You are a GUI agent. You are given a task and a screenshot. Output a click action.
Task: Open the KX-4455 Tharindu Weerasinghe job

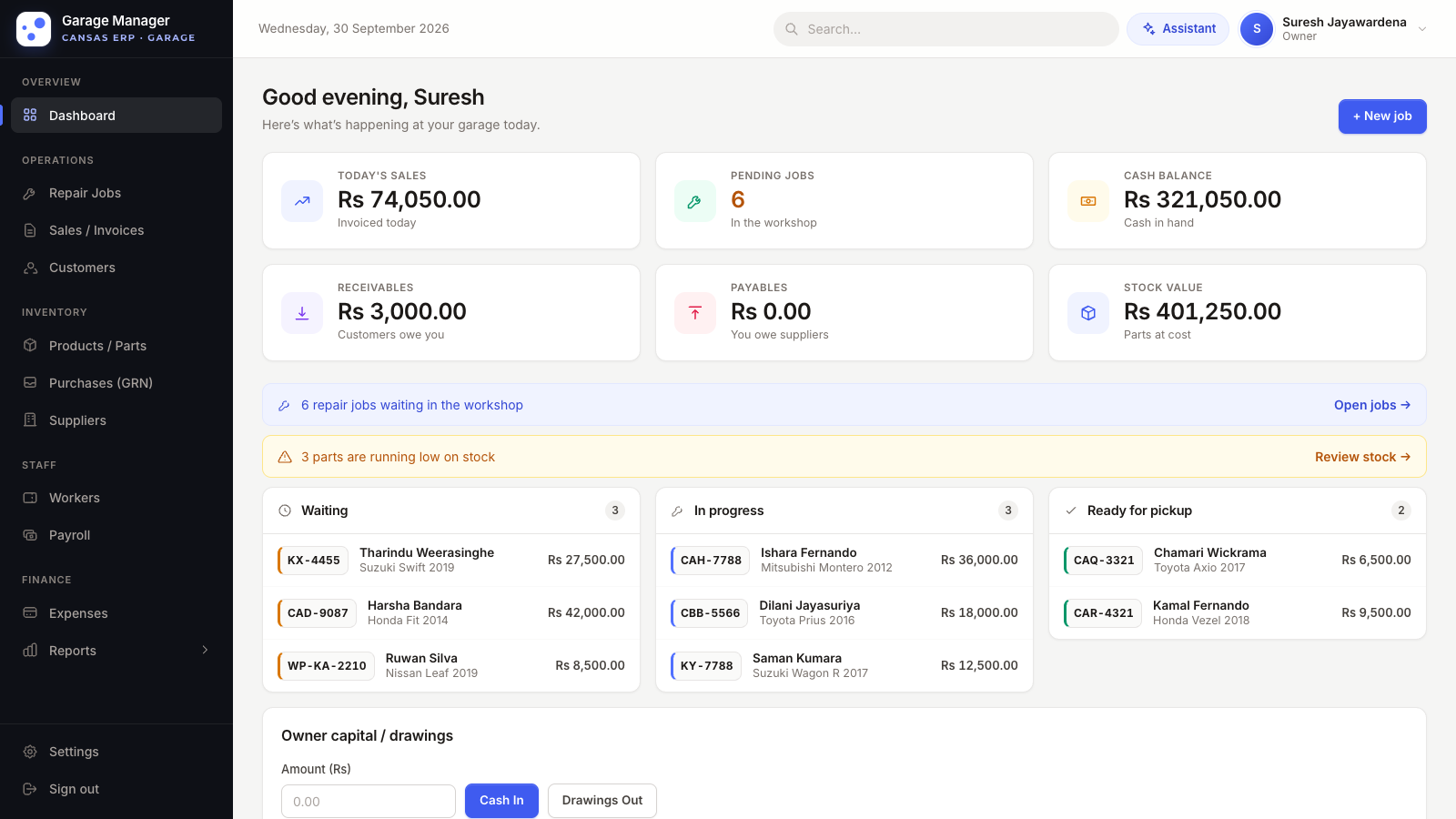[x=451, y=561]
